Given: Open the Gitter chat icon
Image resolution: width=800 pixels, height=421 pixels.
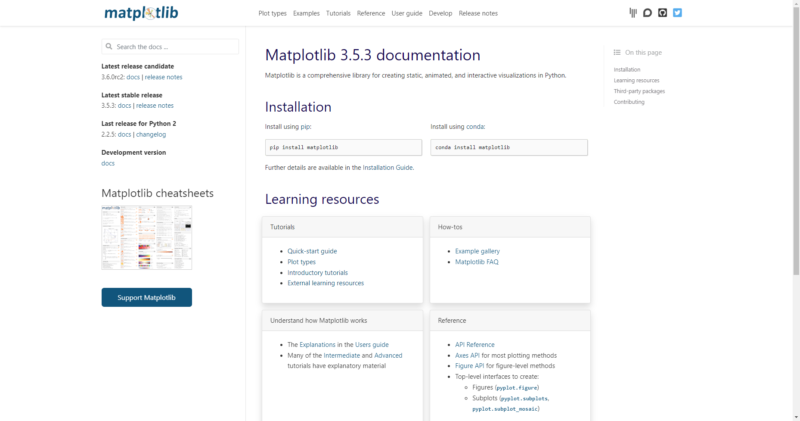Looking at the screenshot, I should click(633, 13).
